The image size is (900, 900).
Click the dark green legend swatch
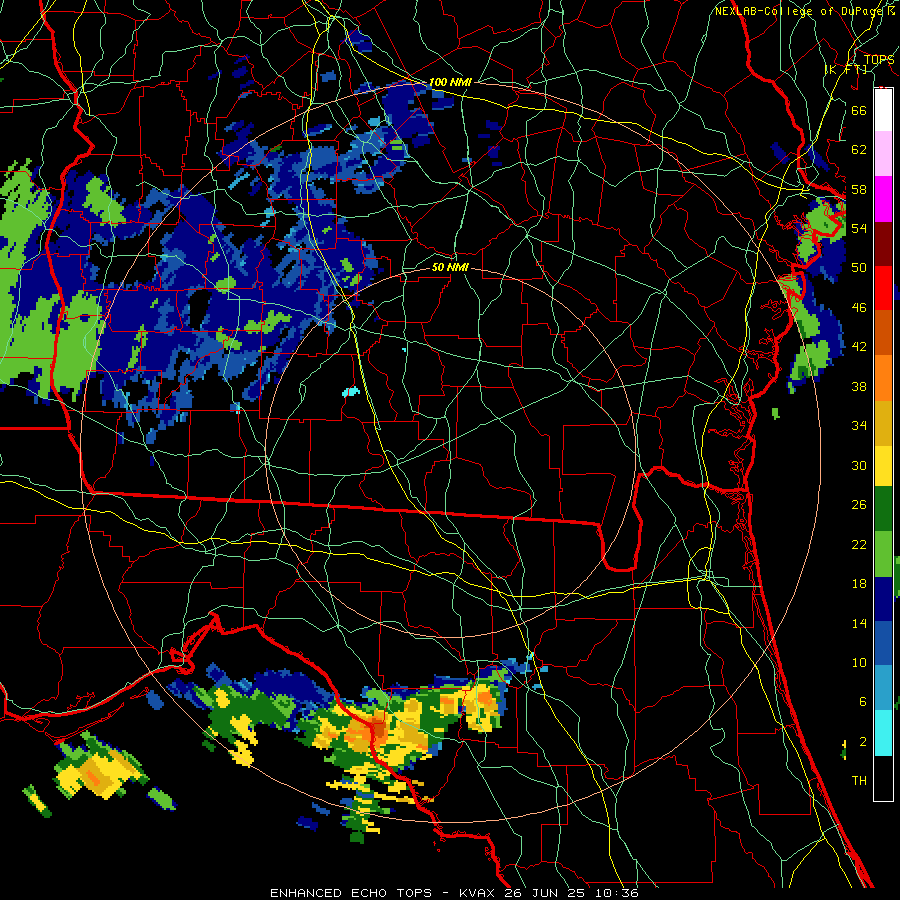pos(883,509)
